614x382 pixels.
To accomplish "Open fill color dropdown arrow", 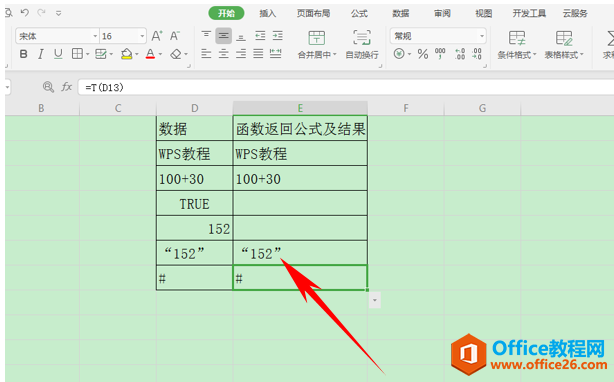I will 137,54.
